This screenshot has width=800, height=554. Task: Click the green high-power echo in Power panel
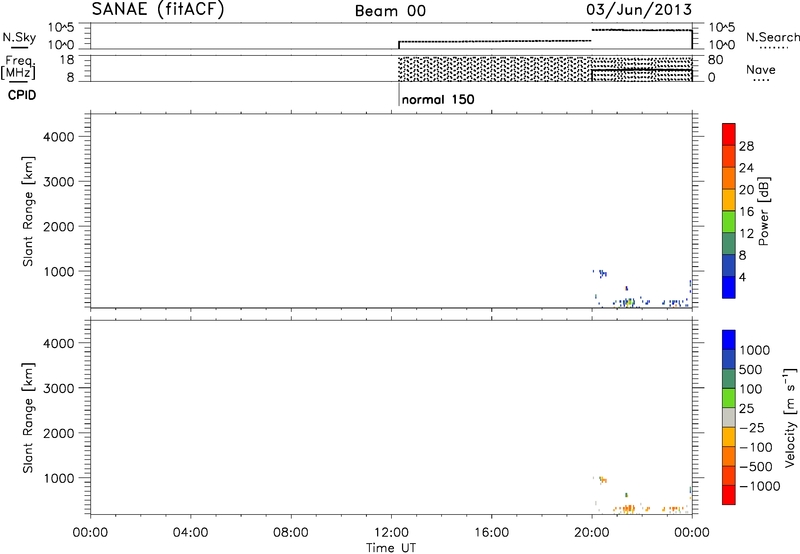[629, 300]
